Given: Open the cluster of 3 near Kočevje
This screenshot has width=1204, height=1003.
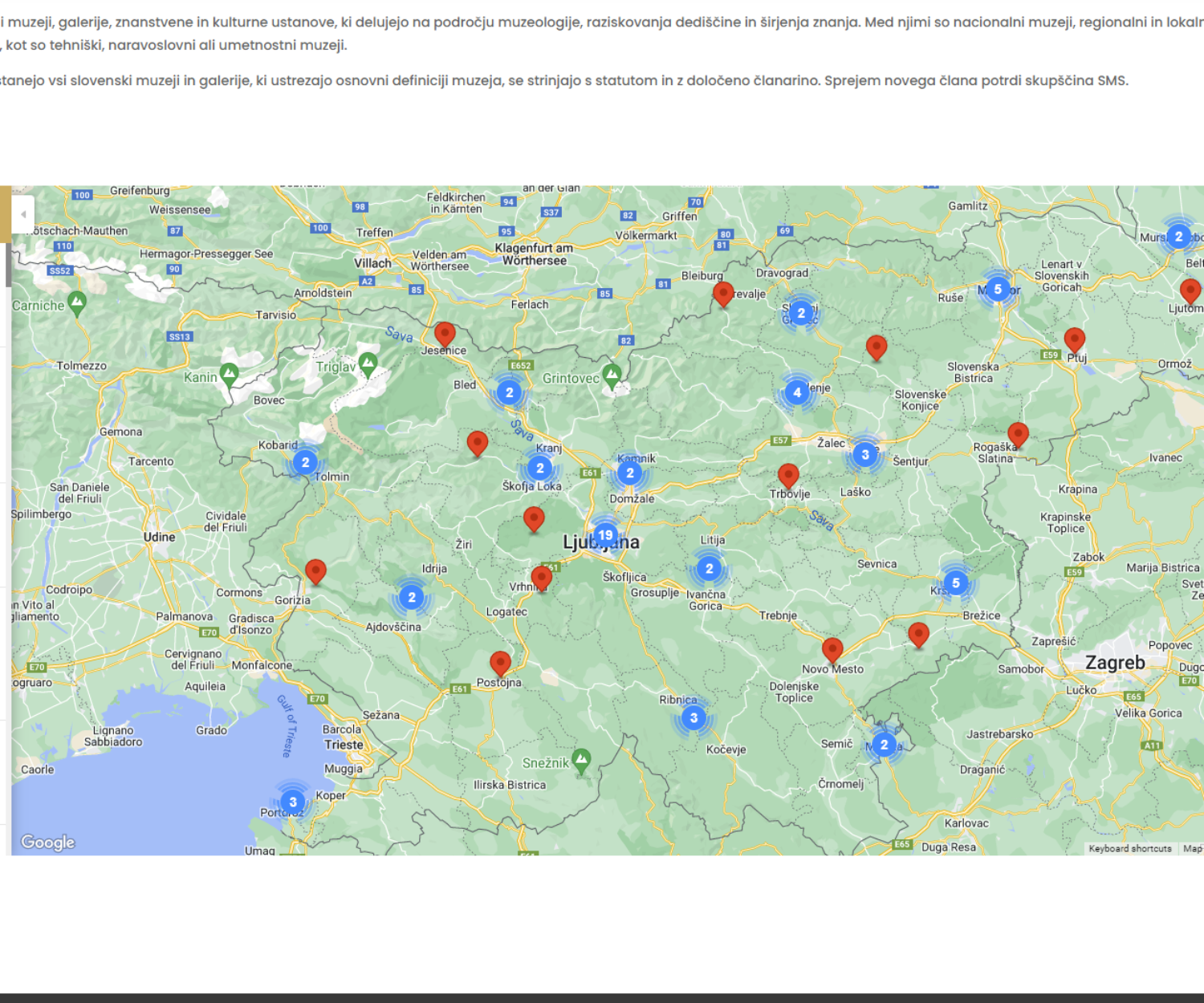Looking at the screenshot, I should pos(694,717).
